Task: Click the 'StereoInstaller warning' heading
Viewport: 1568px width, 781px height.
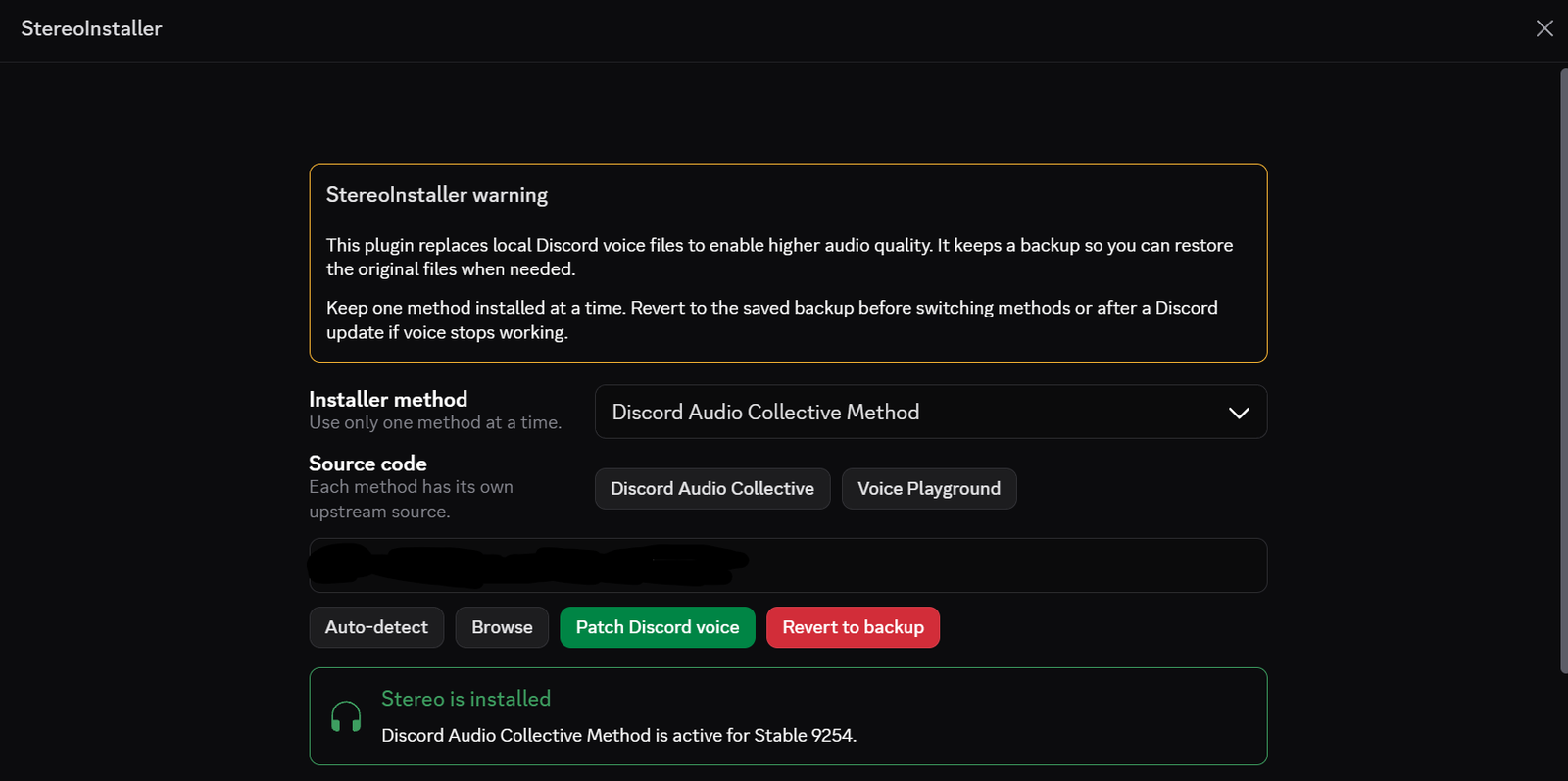Action: click(x=437, y=195)
